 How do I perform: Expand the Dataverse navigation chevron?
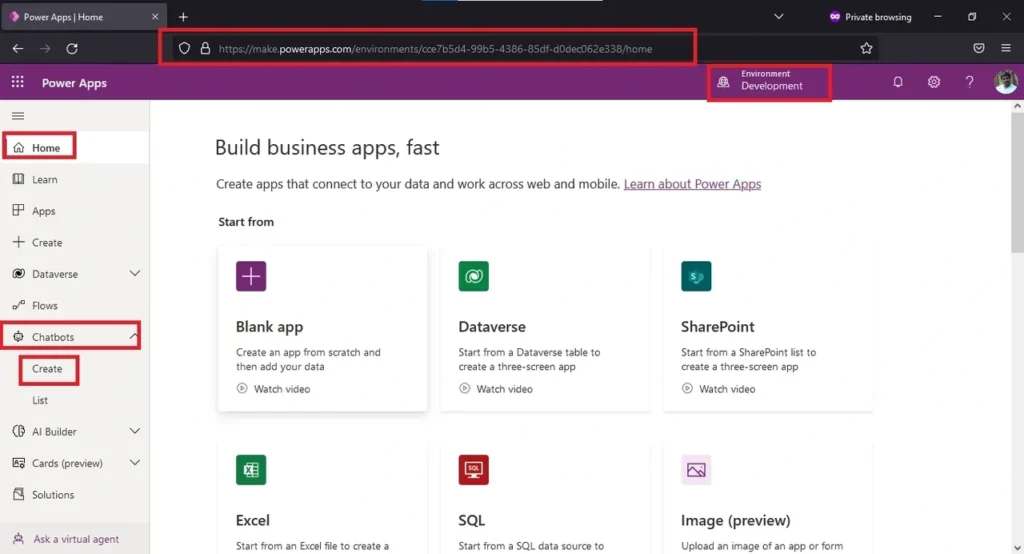point(135,273)
